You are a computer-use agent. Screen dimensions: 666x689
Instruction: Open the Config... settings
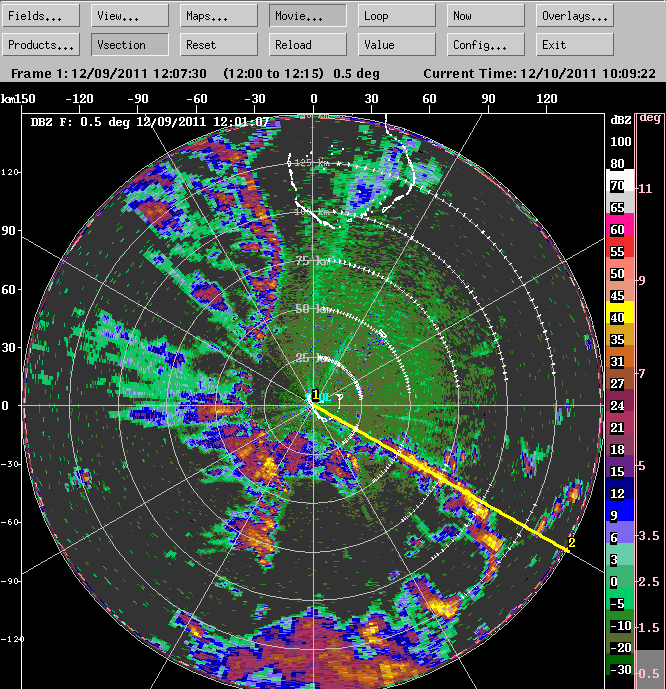pyautogui.click(x=486, y=45)
